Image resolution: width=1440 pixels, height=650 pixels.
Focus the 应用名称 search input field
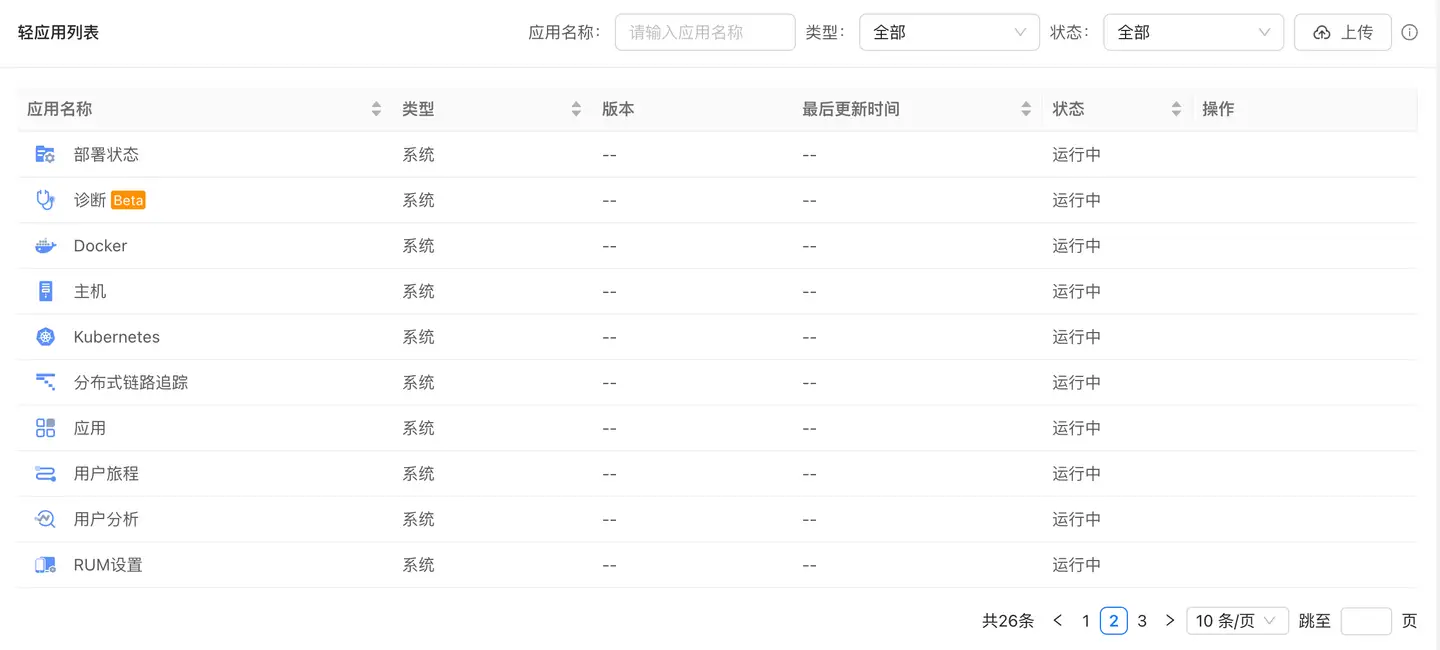click(x=704, y=32)
